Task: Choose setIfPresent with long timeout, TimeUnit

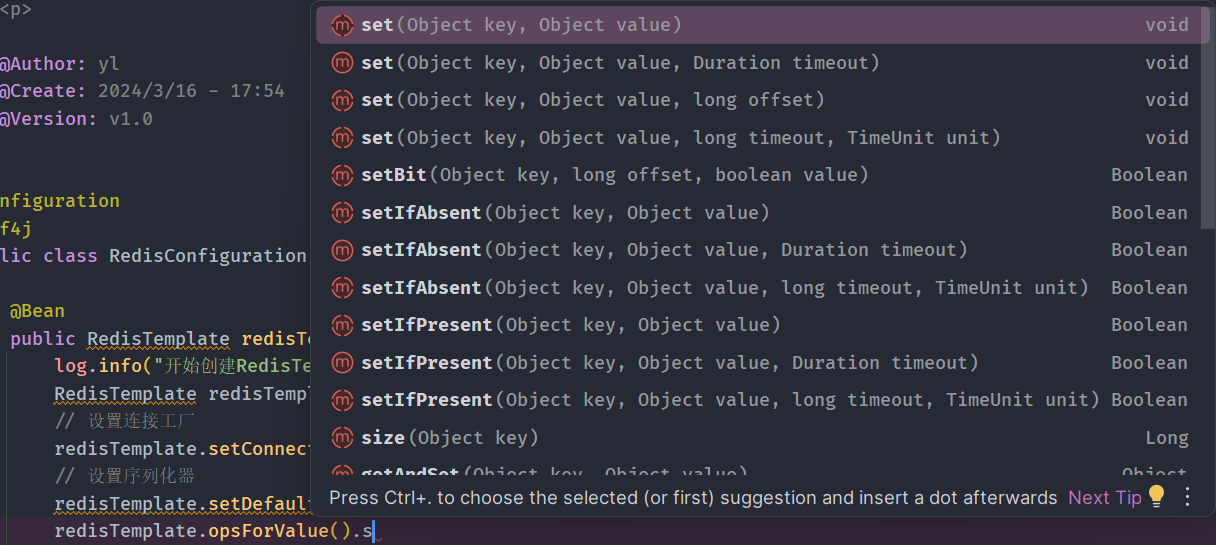Action: [x=730, y=400]
